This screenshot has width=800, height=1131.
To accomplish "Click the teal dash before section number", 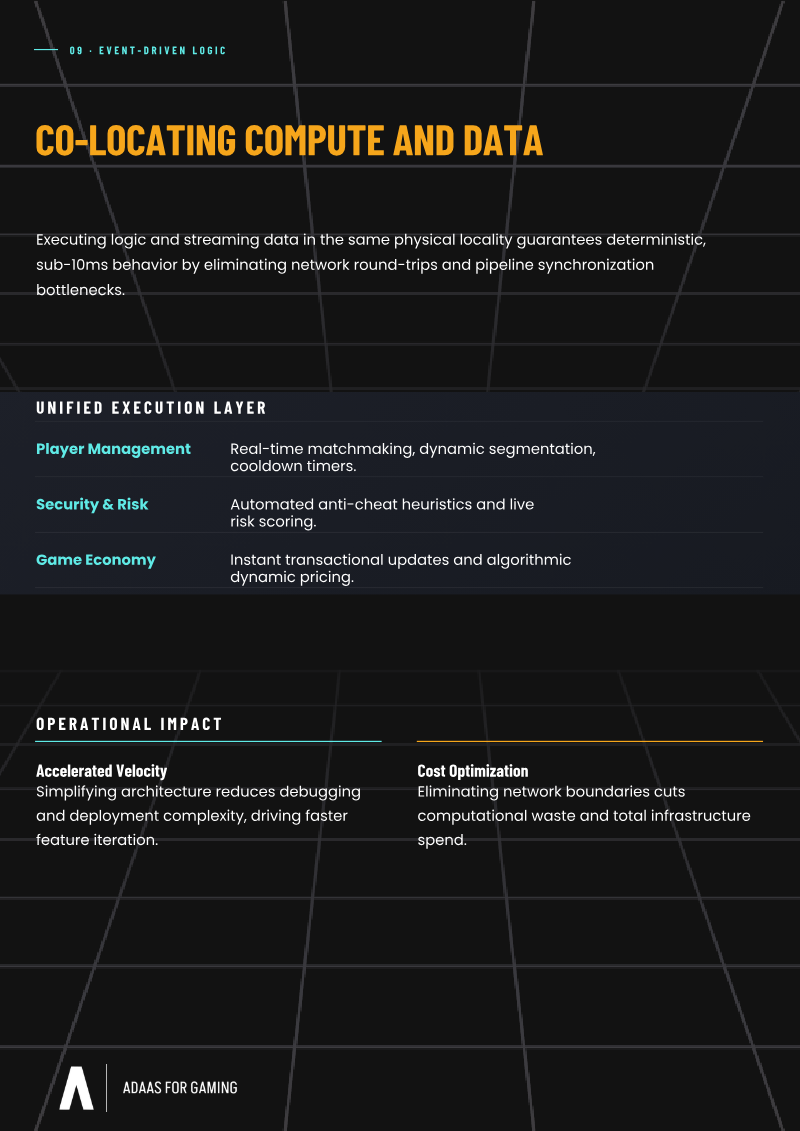I will (46, 50).
